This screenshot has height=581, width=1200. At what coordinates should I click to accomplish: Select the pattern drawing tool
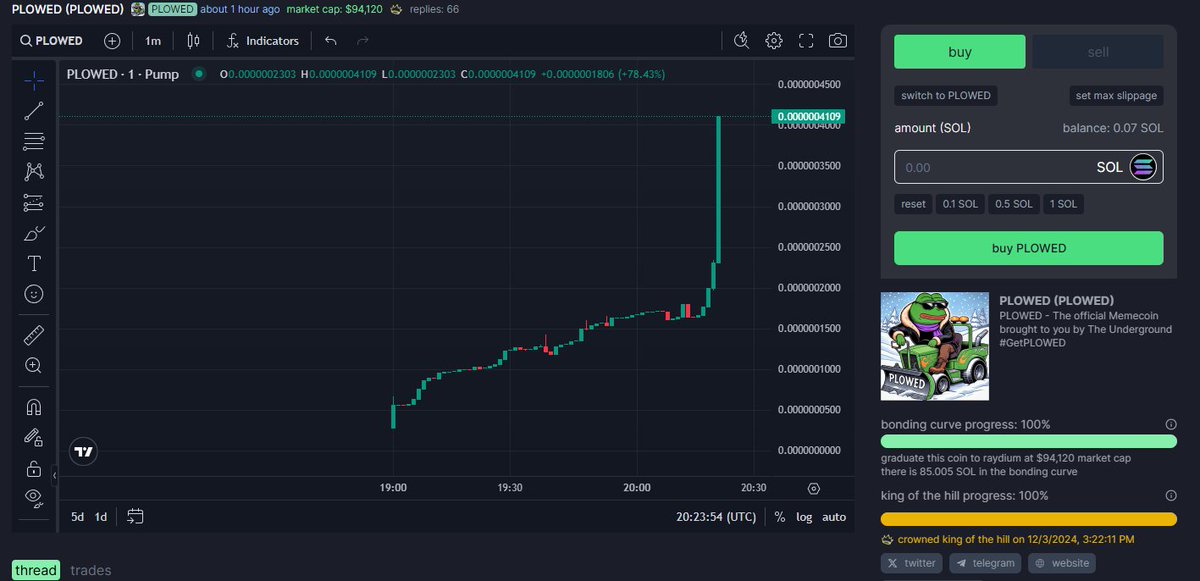click(x=33, y=172)
